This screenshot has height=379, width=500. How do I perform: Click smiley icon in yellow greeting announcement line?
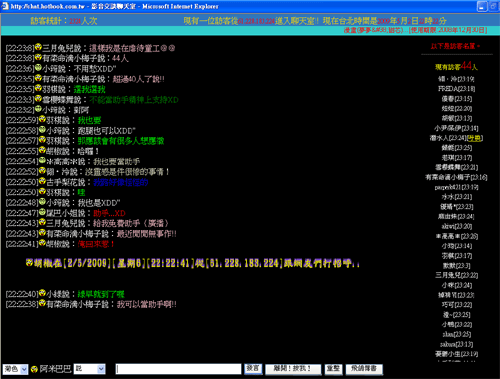(29, 263)
